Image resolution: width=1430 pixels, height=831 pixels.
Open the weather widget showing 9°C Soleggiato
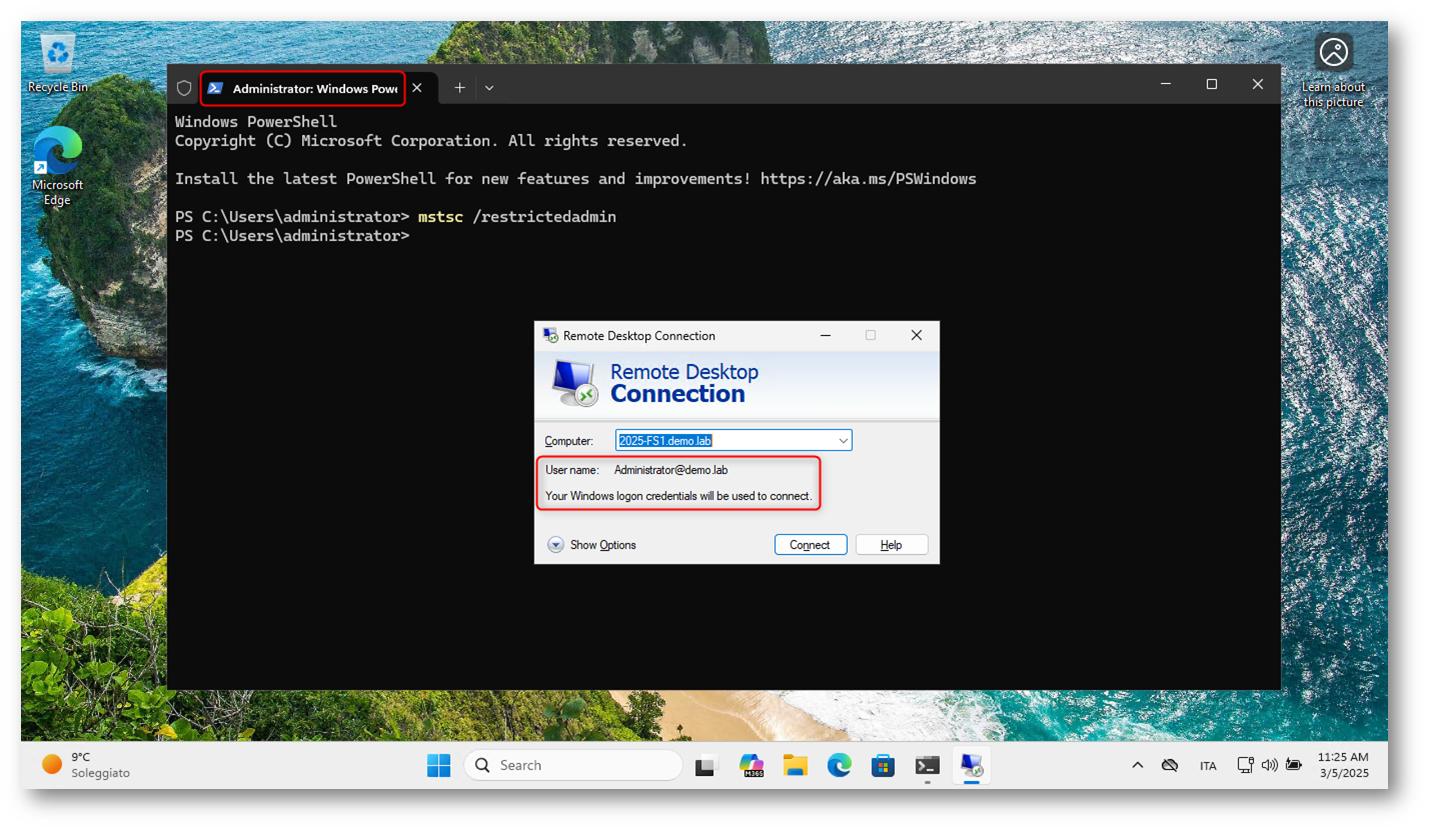tap(86, 765)
